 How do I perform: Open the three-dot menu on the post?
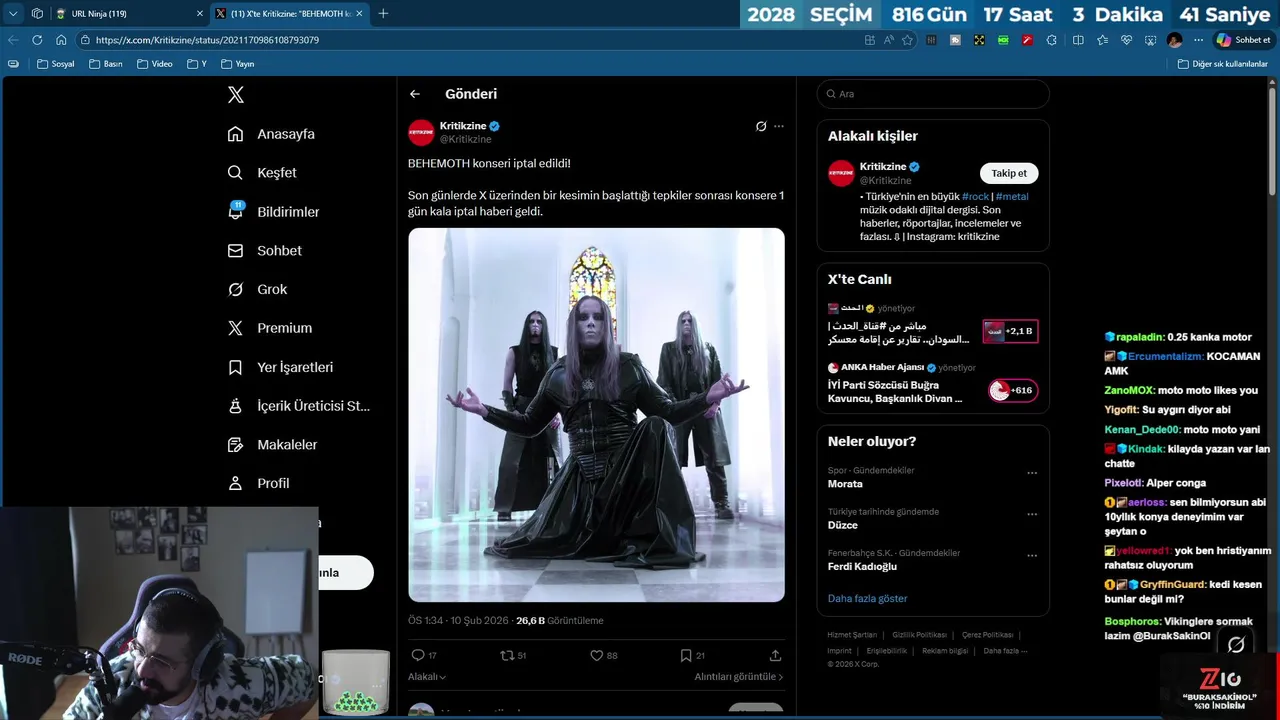pos(779,127)
